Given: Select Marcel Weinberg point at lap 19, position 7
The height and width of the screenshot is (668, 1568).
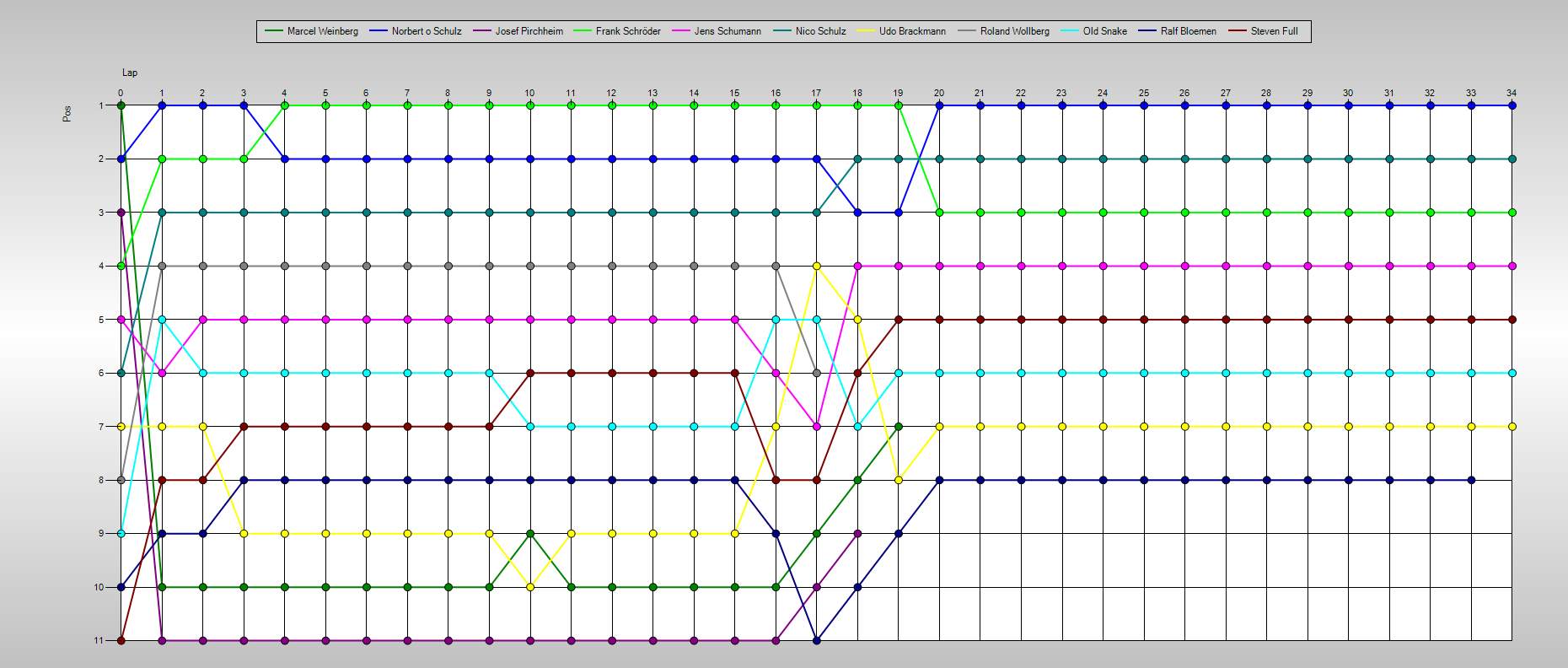Looking at the screenshot, I should (x=899, y=427).
